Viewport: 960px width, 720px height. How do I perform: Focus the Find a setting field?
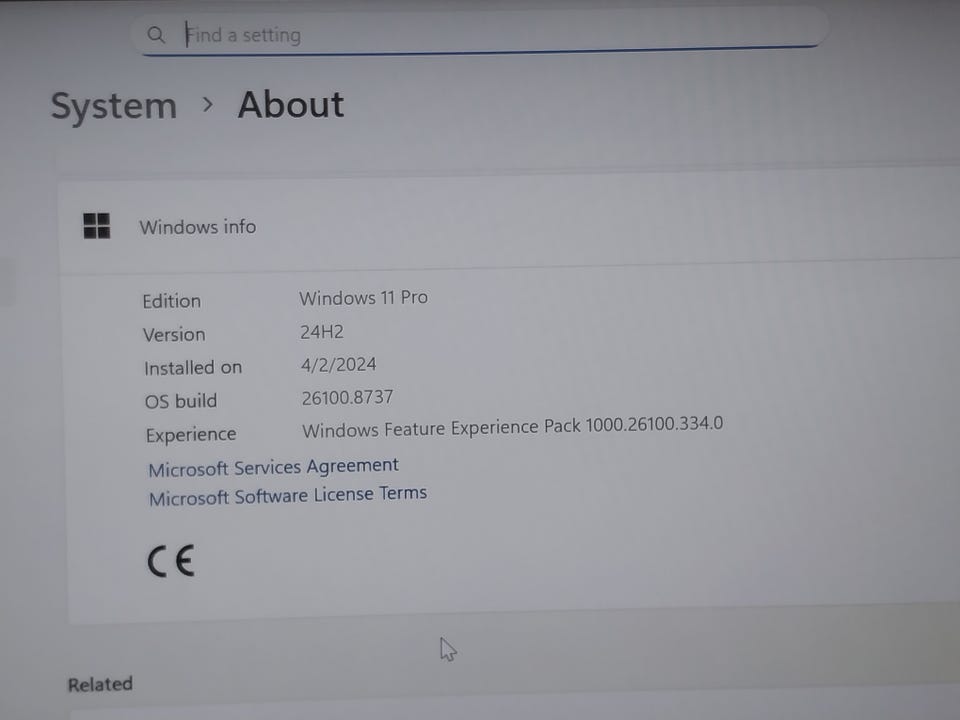[x=481, y=32]
